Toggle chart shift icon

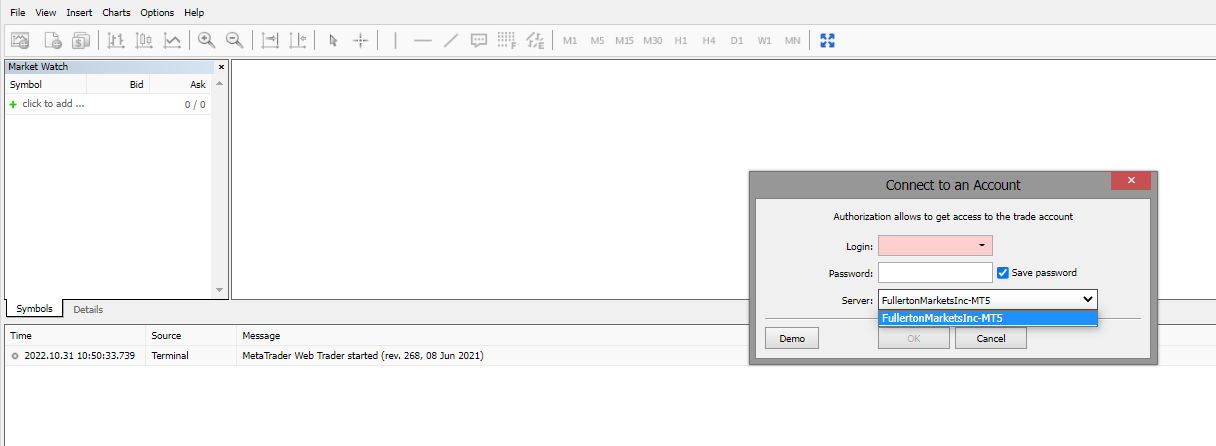(x=298, y=41)
